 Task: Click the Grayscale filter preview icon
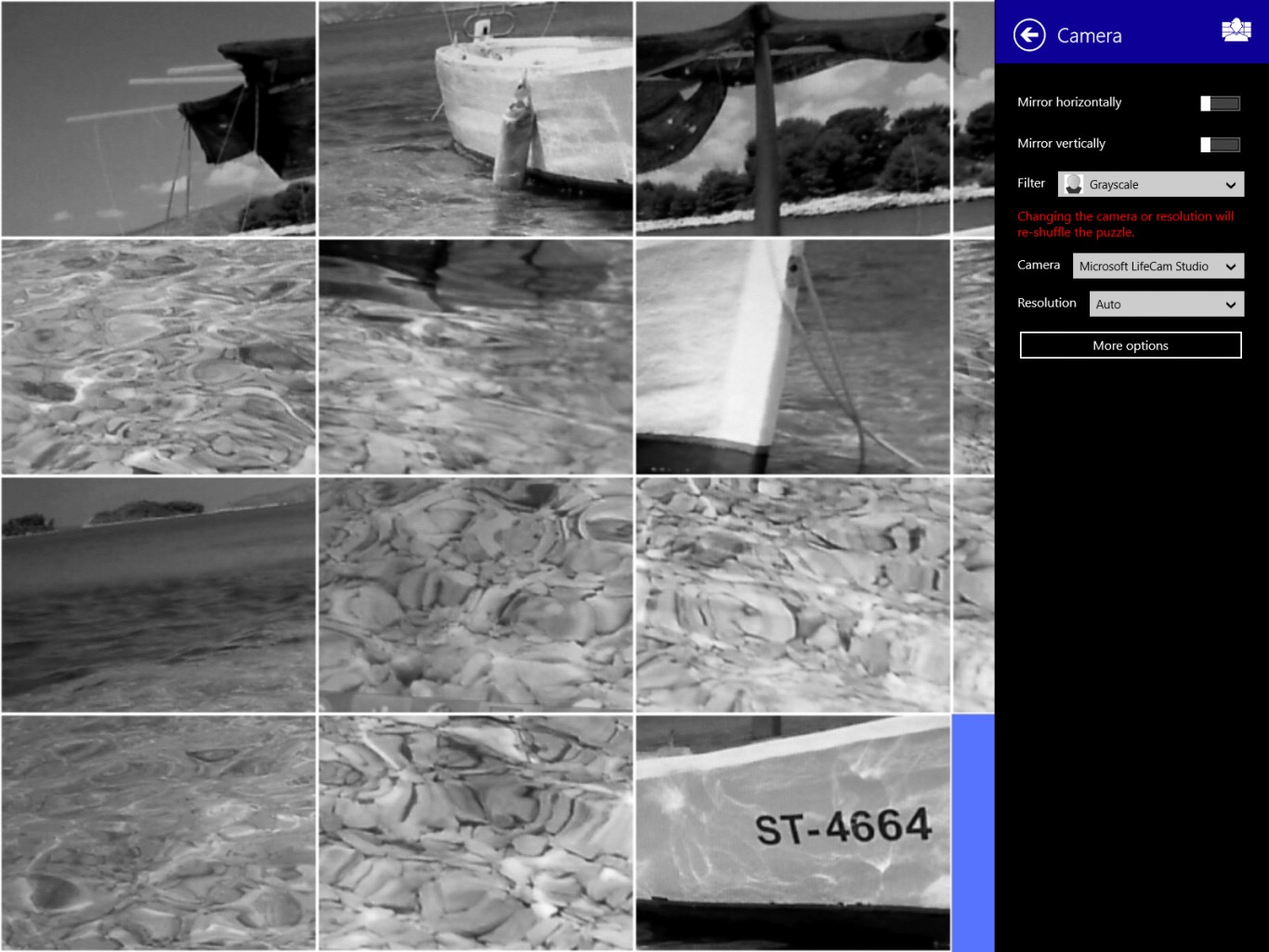(1073, 184)
